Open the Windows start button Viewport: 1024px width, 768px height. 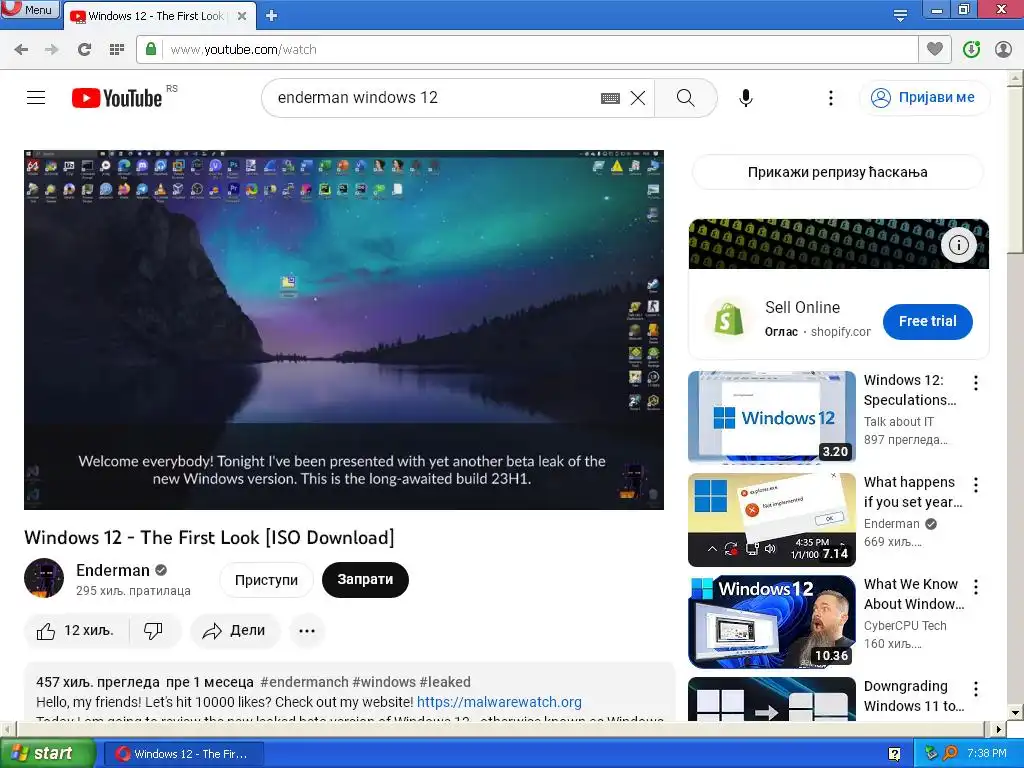[47, 753]
